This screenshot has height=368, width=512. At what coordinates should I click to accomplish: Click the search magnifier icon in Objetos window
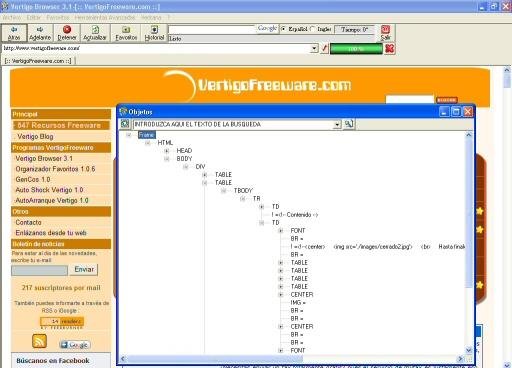coord(349,124)
